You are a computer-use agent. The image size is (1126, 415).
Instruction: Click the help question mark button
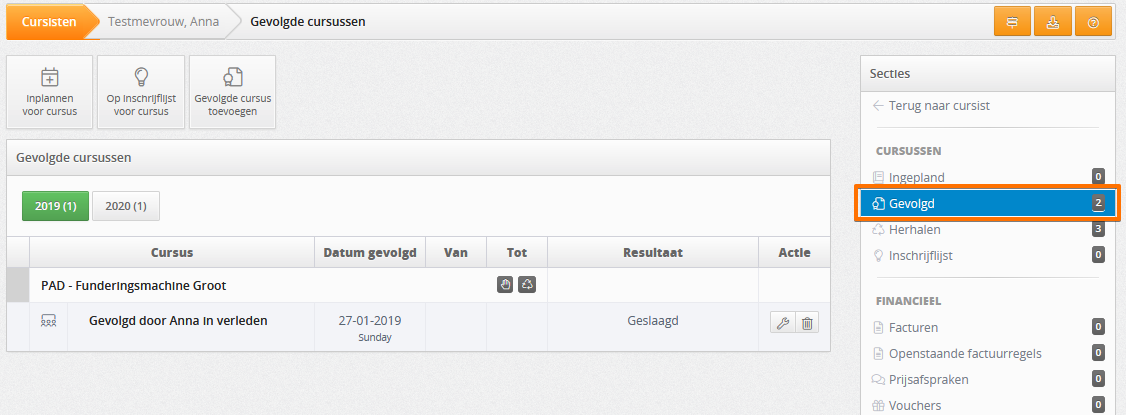1093,22
